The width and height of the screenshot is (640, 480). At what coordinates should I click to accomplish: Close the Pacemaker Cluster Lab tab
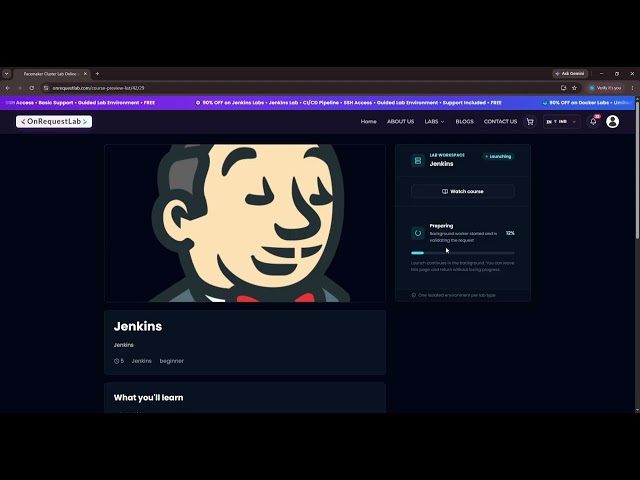click(85, 74)
